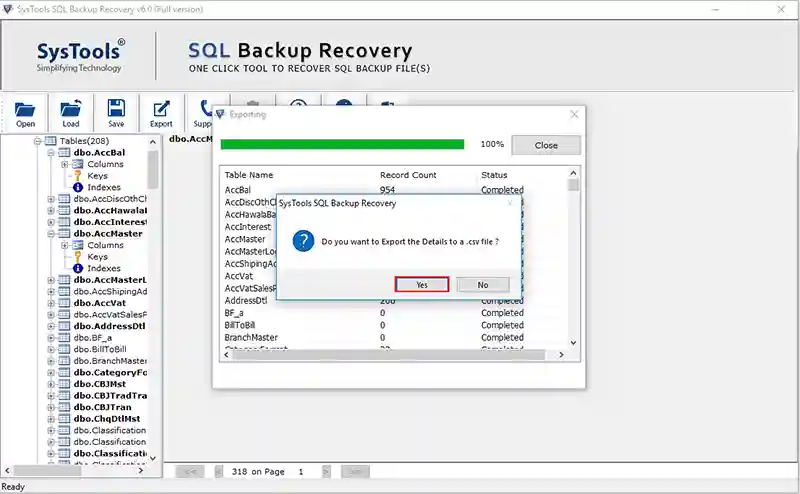Select the dbo.AccMasterL tree item

click(110, 280)
